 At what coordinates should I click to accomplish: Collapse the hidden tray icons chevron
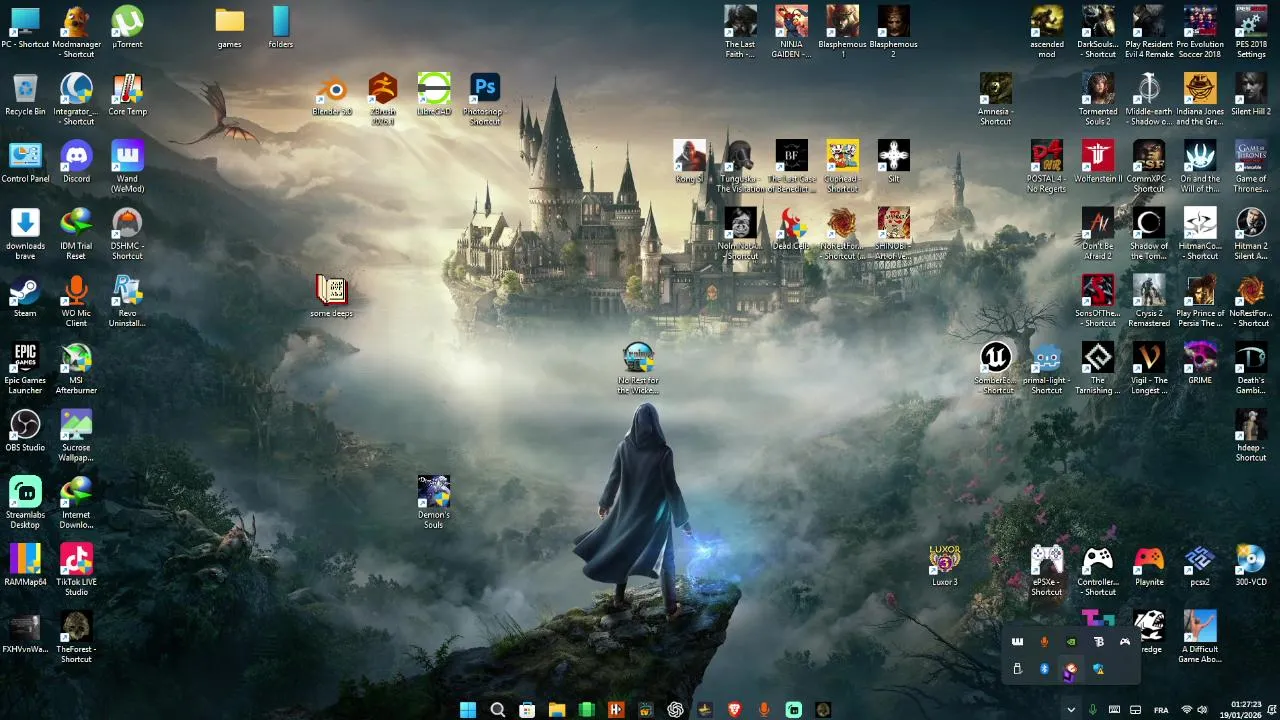click(1071, 710)
